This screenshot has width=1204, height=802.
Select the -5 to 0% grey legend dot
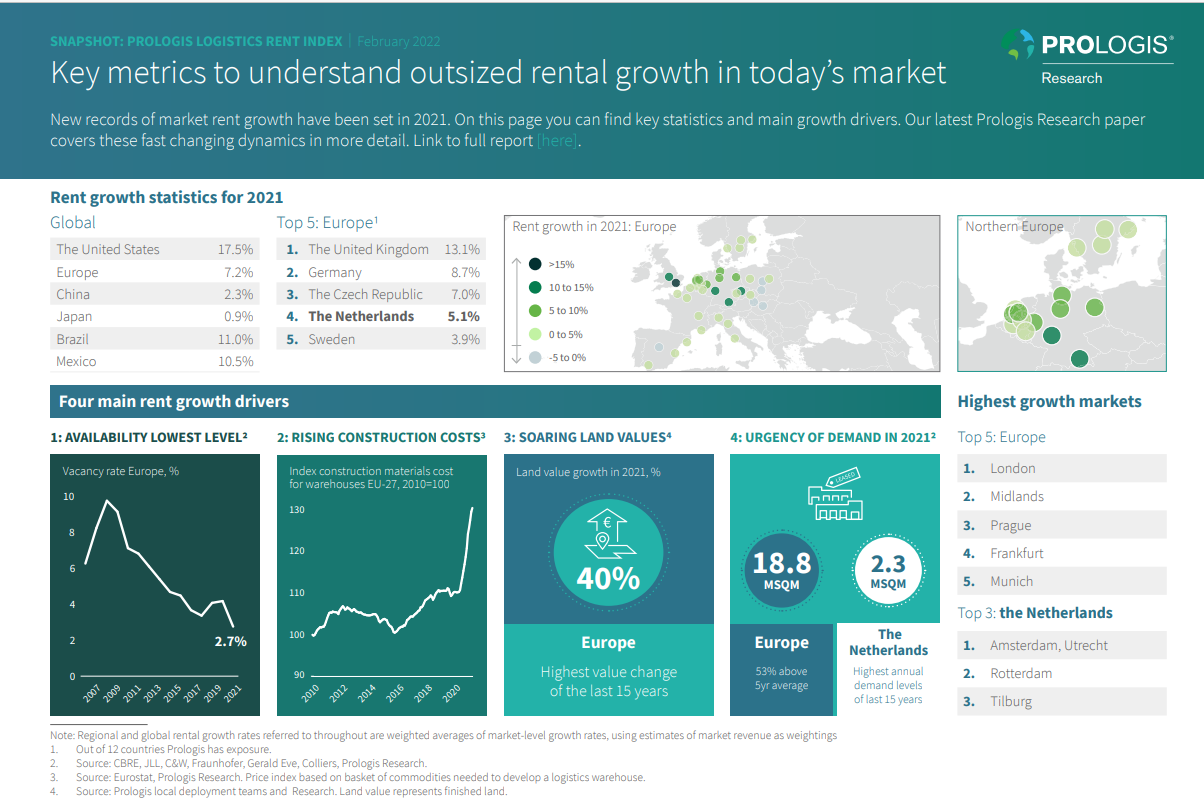click(x=535, y=357)
